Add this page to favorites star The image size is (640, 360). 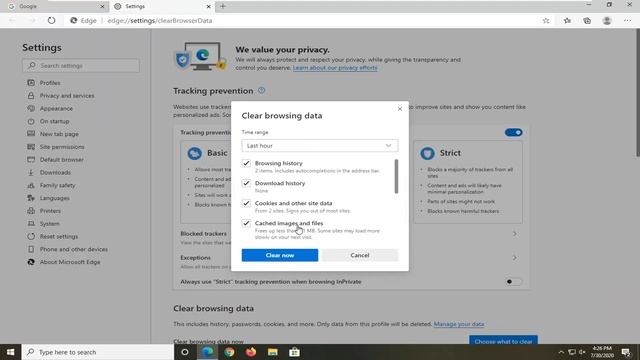point(546,20)
